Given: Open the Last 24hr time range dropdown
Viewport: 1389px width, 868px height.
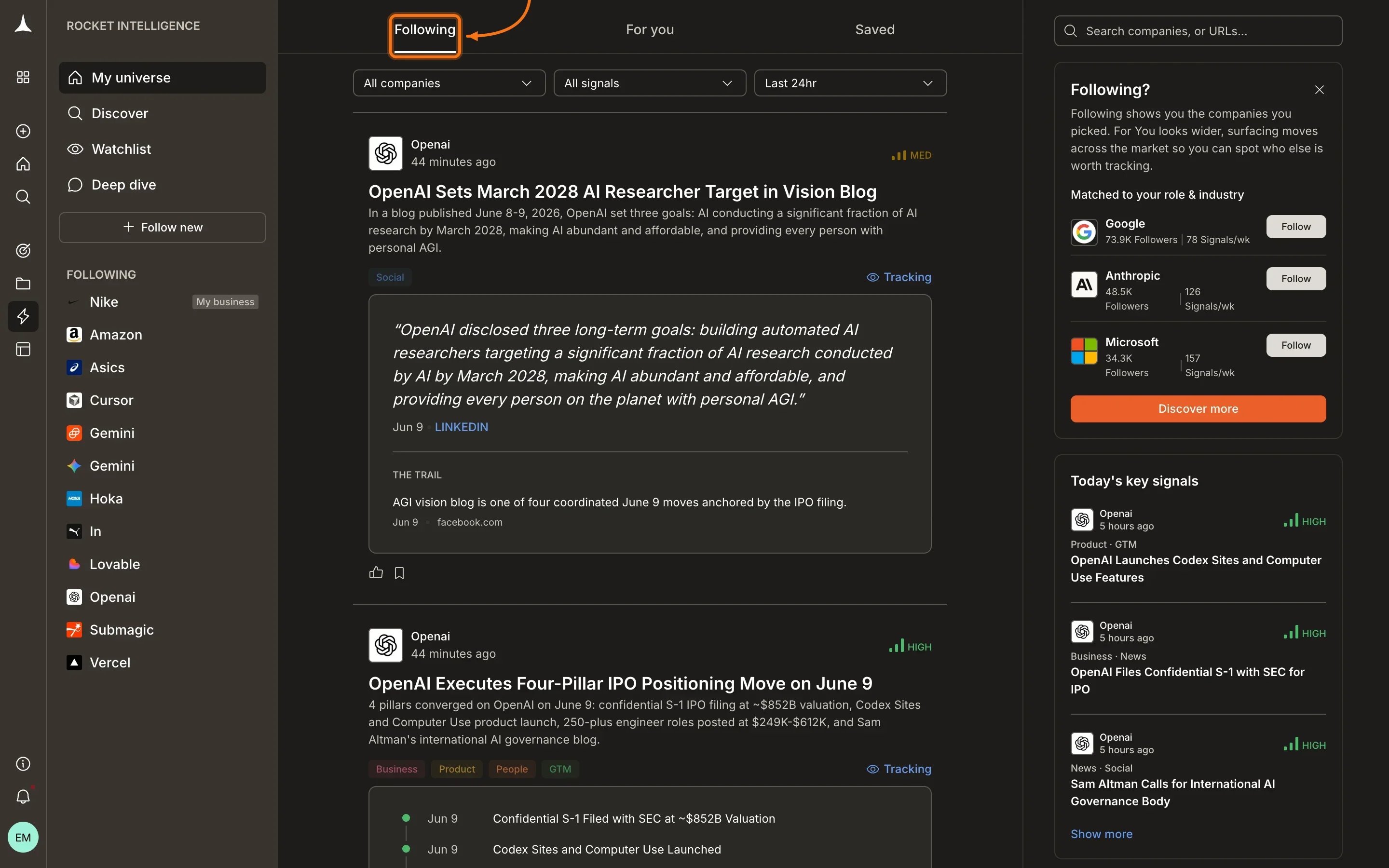Looking at the screenshot, I should [850, 83].
